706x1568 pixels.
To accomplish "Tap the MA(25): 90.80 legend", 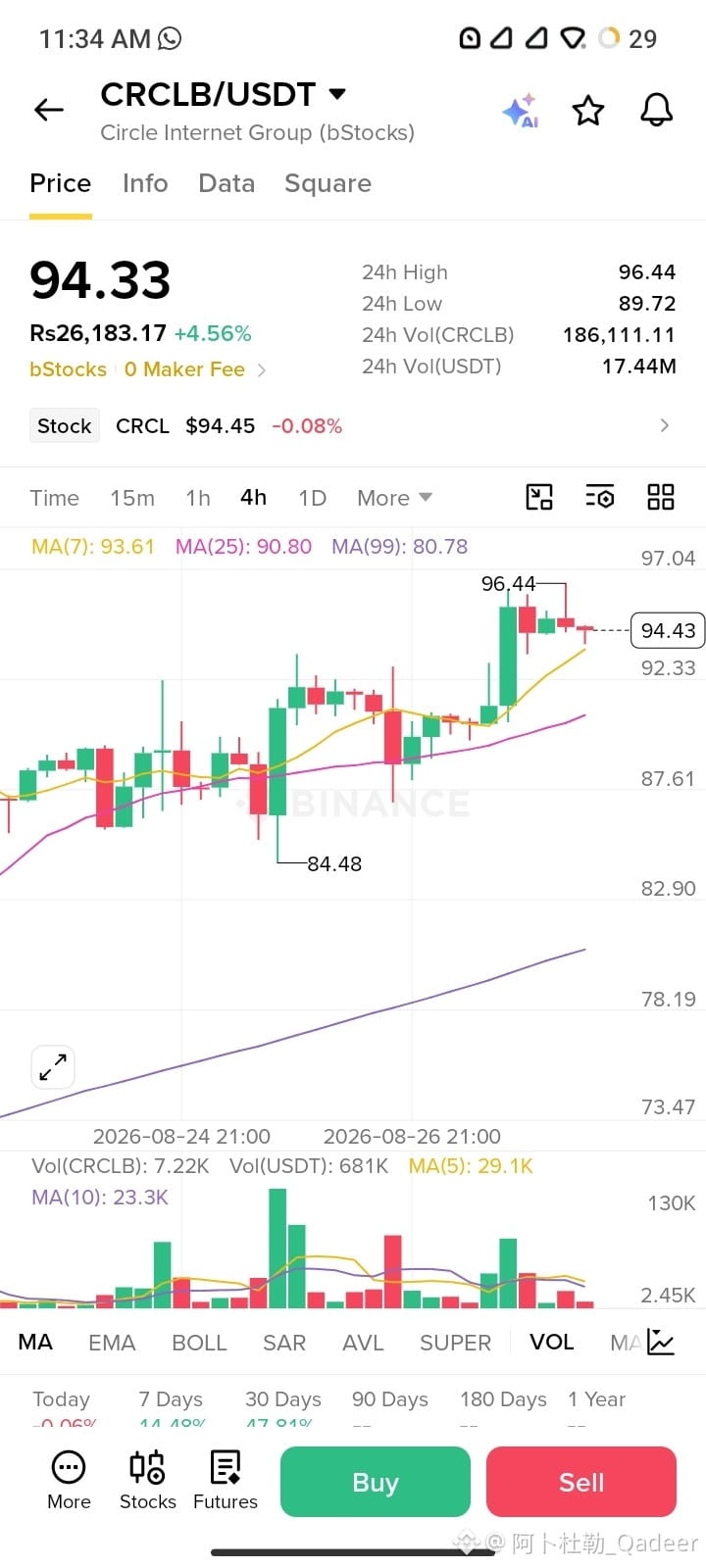I will pos(243,547).
